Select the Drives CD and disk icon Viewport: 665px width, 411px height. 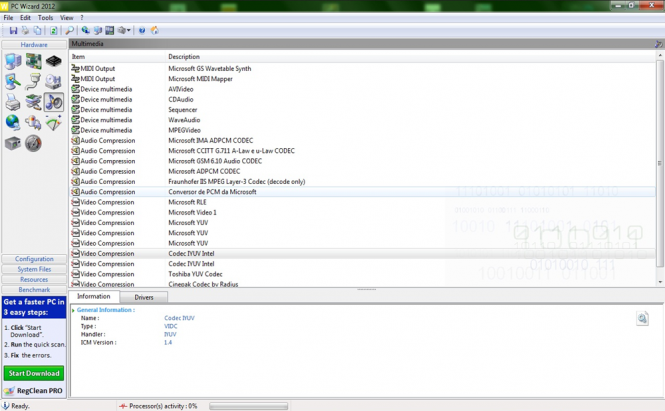click(53, 81)
